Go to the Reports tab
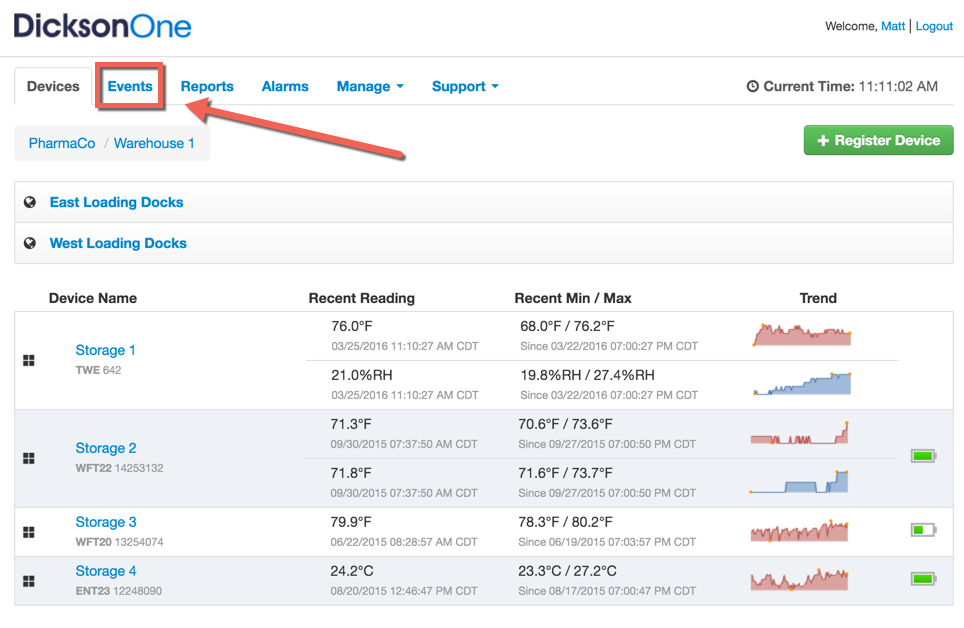The width and height of the screenshot is (964, 628). click(207, 86)
